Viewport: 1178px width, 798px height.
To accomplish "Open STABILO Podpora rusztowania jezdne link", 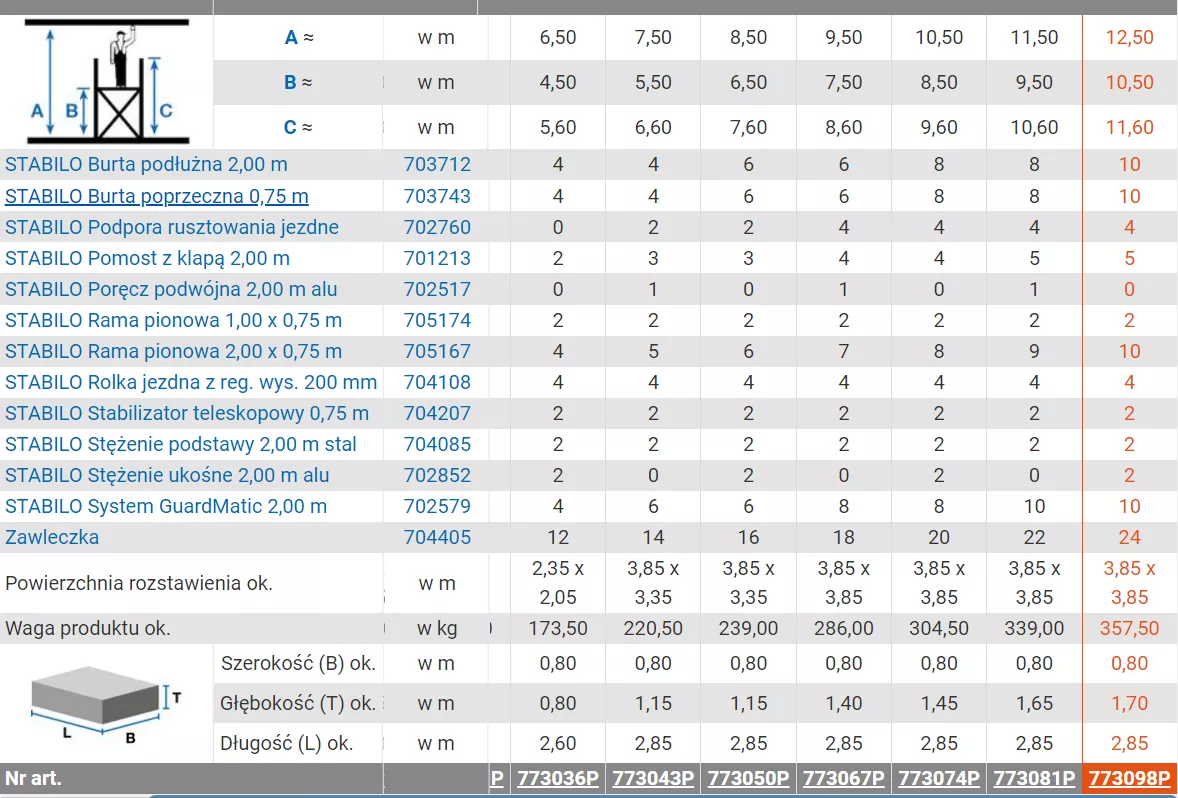I will [x=172, y=227].
